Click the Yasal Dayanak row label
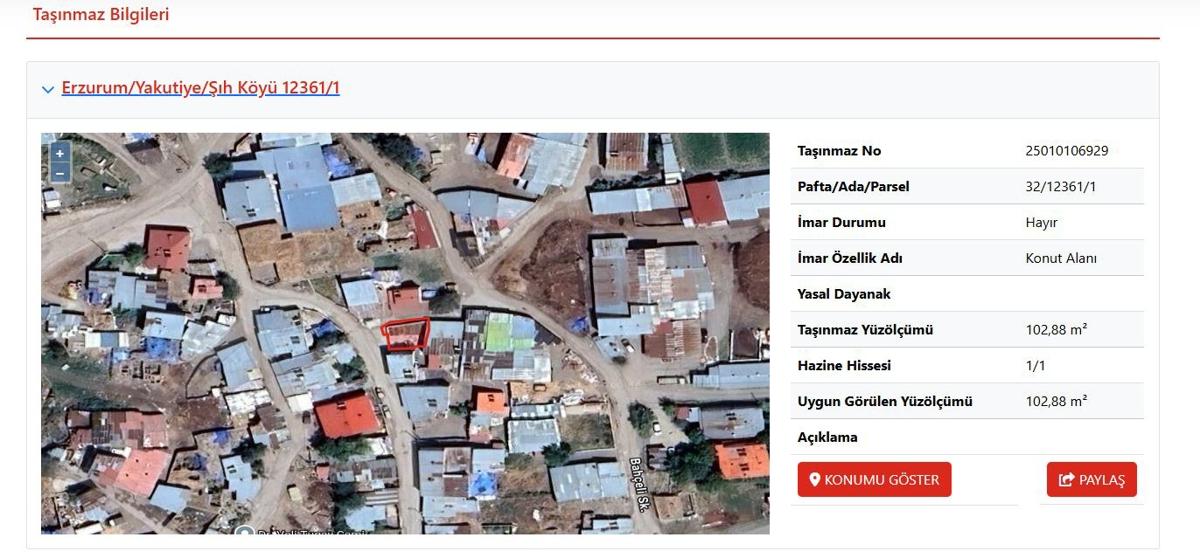 (844, 294)
